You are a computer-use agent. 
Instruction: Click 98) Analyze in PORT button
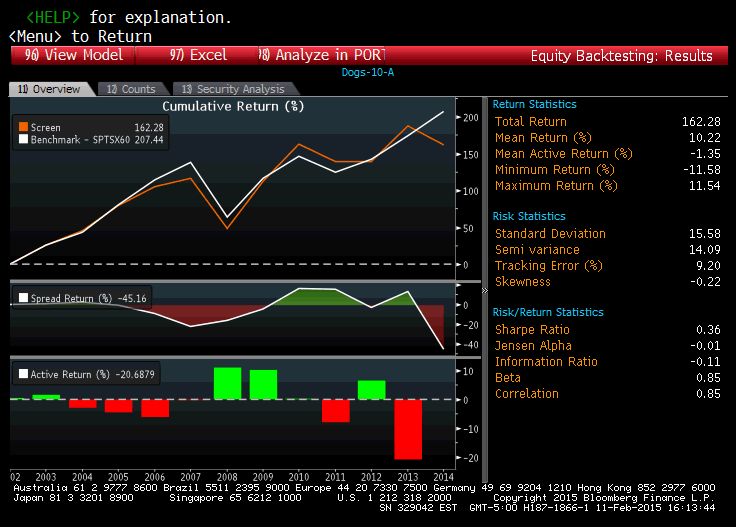[x=322, y=55]
